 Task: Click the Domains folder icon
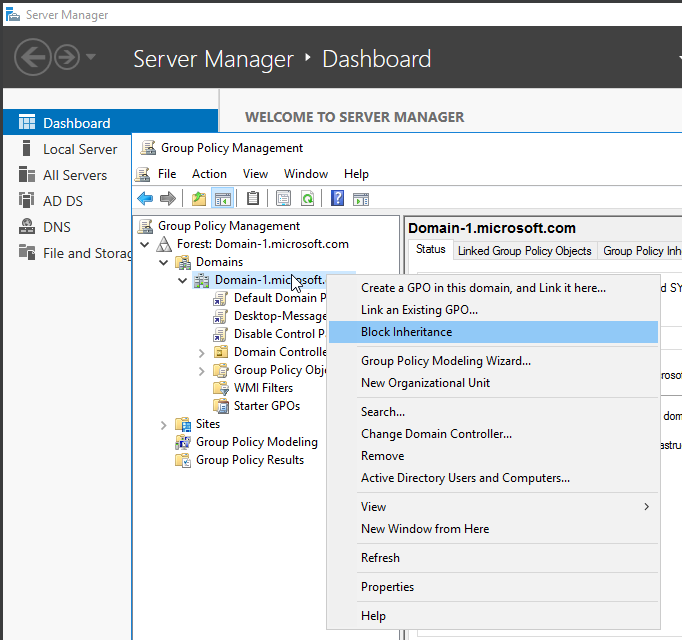[x=183, y=262]
